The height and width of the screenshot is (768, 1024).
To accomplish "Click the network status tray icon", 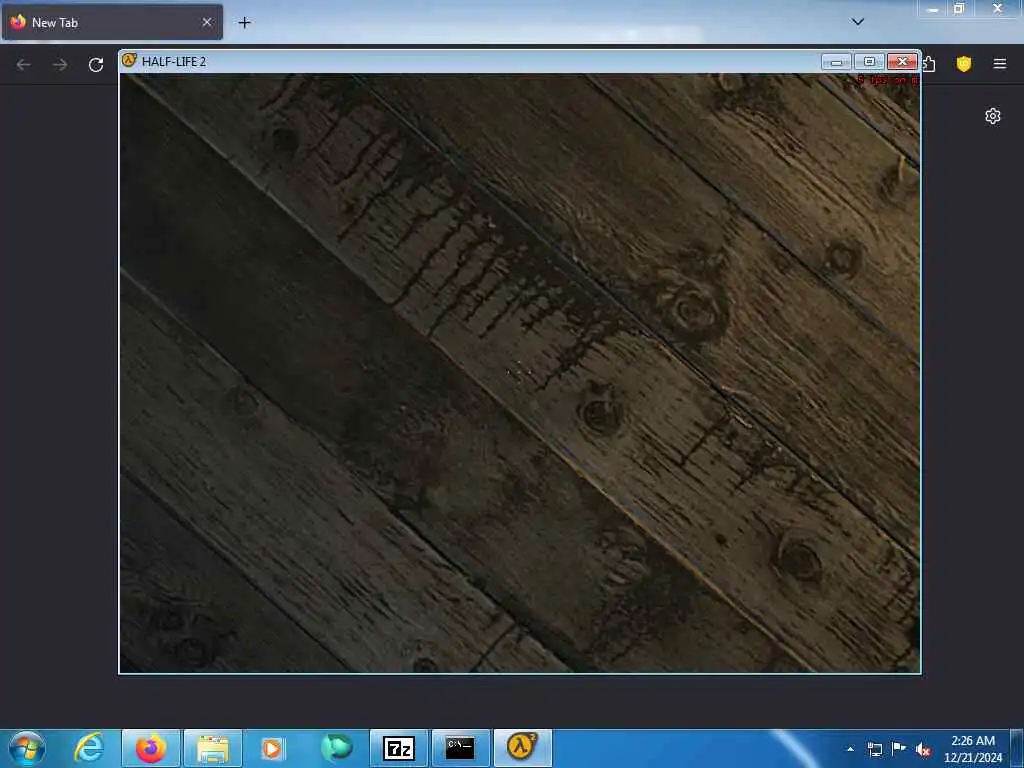I will click(874, 749).
